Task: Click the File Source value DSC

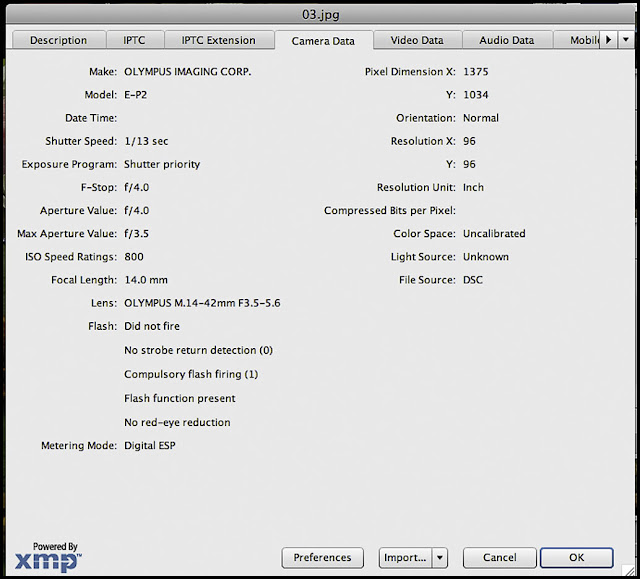Action: click(473, 280)
